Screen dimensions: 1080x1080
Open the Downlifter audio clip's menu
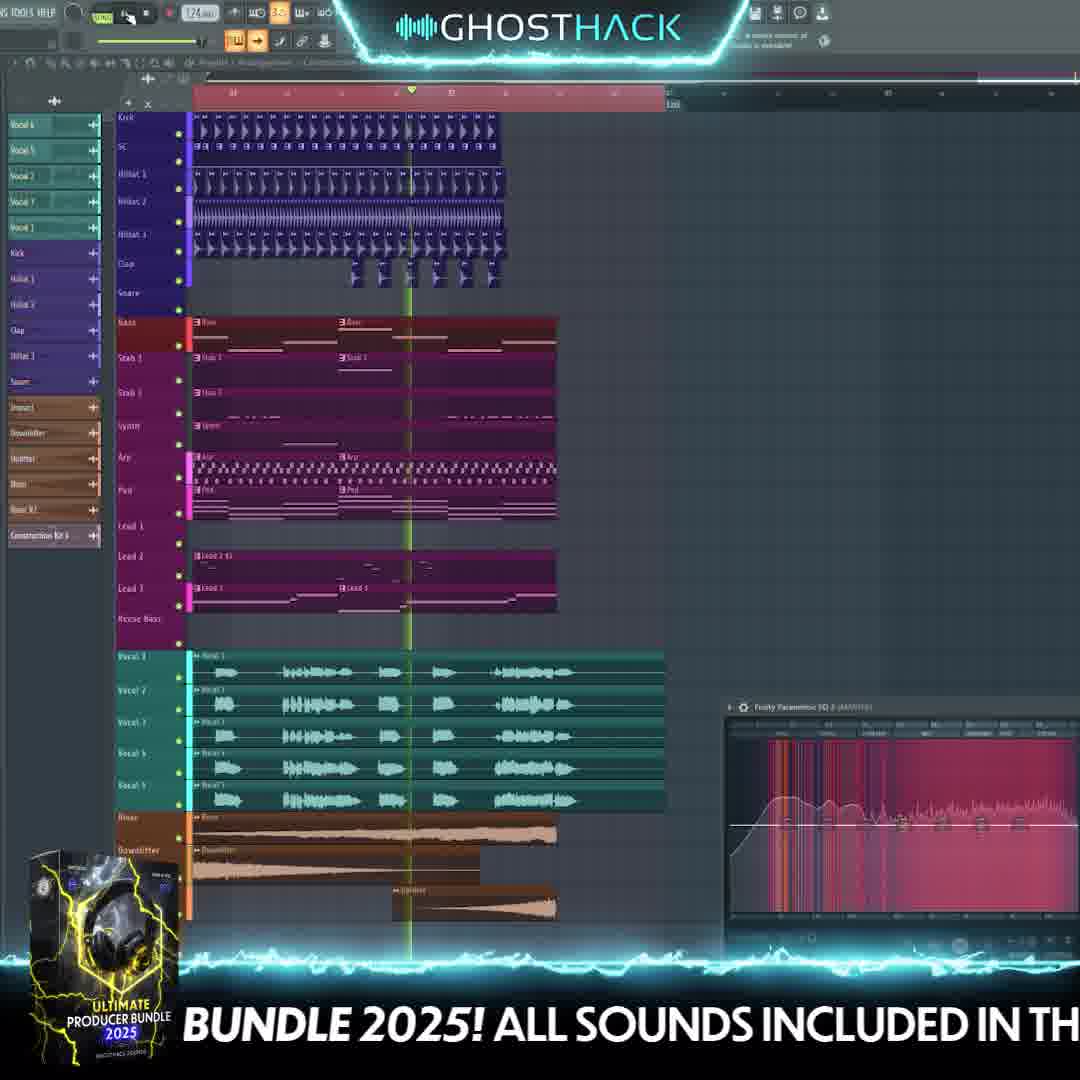[197, 851]
